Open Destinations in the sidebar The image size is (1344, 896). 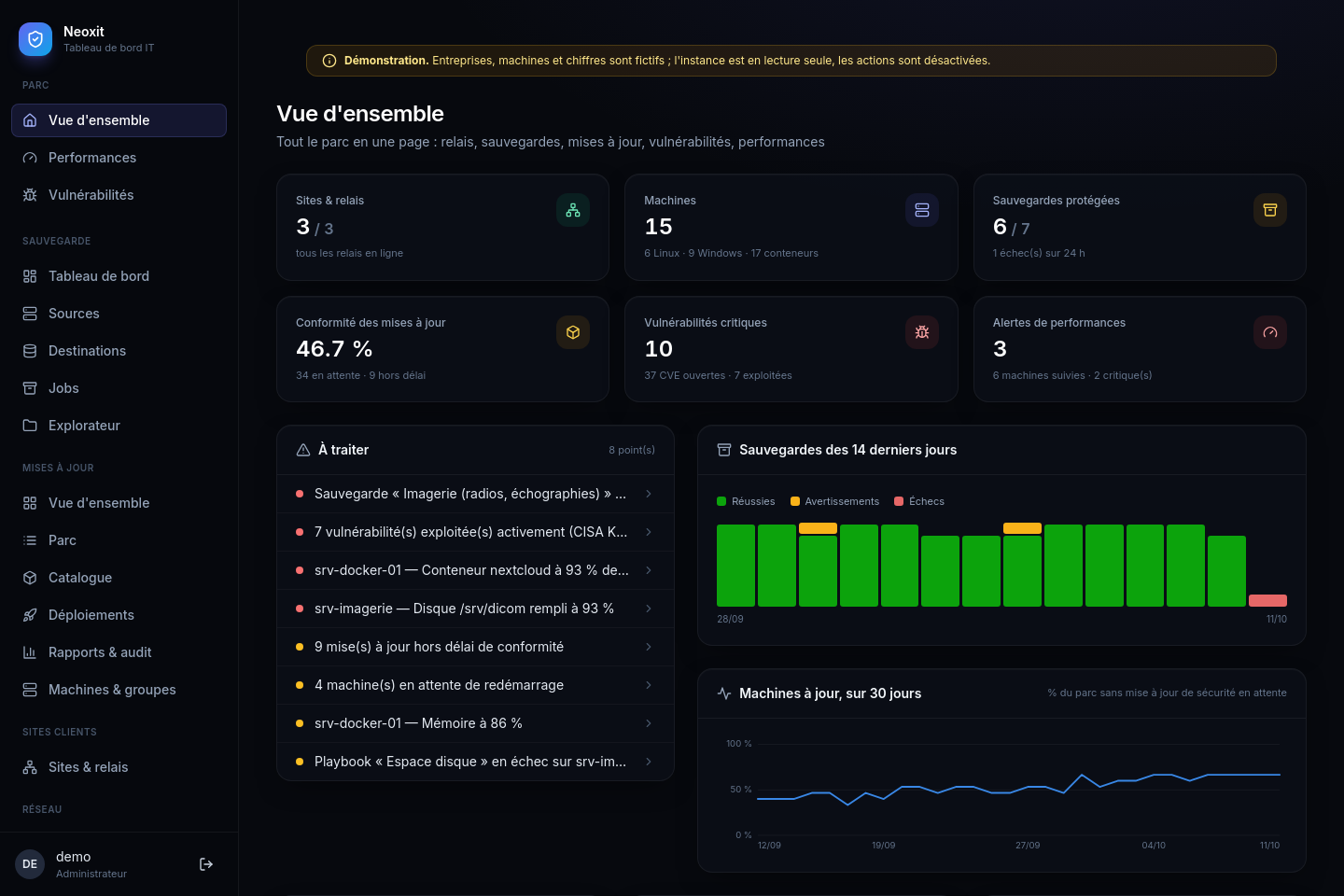119,351
